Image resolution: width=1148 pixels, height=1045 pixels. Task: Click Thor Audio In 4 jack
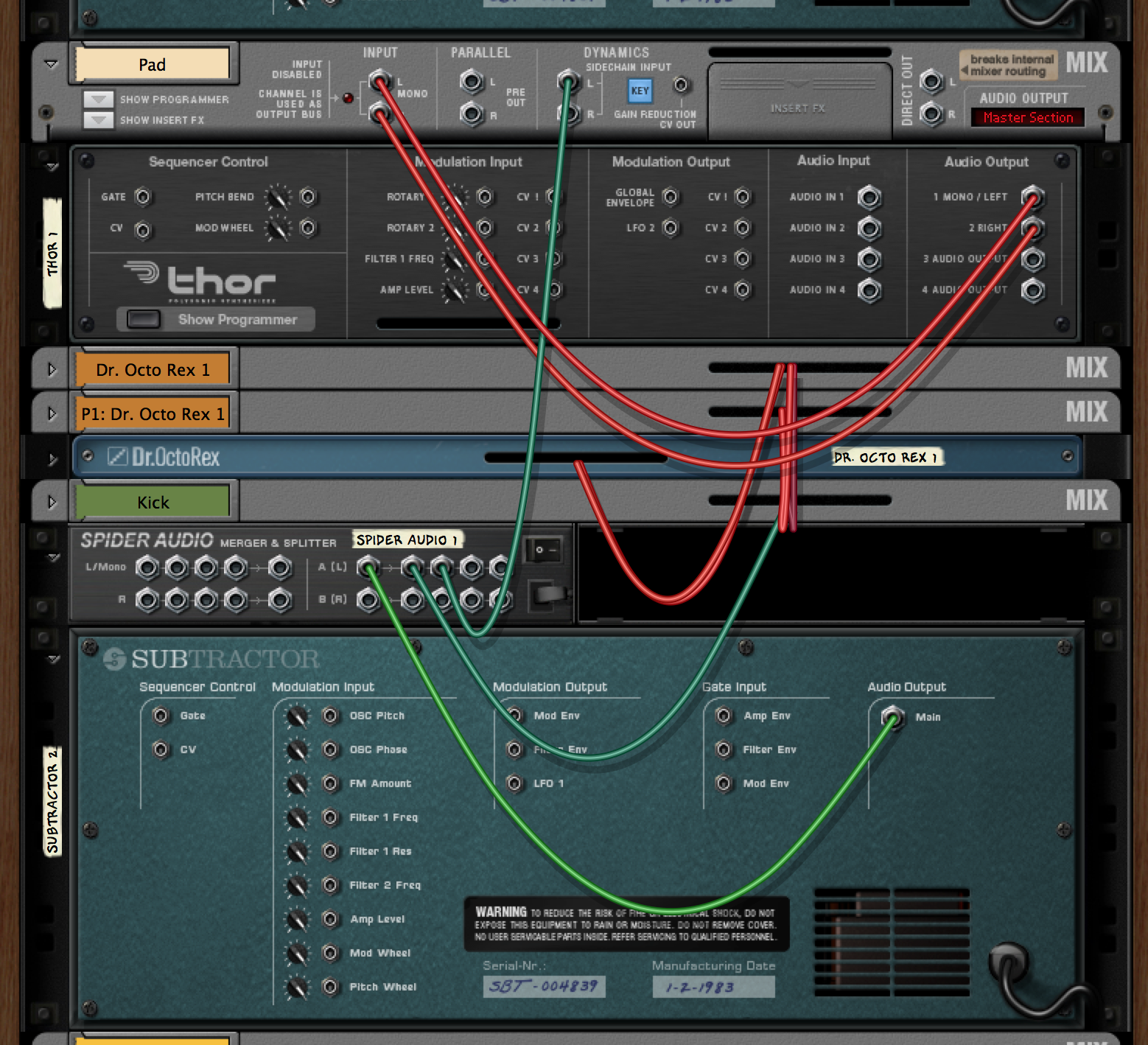869,290
